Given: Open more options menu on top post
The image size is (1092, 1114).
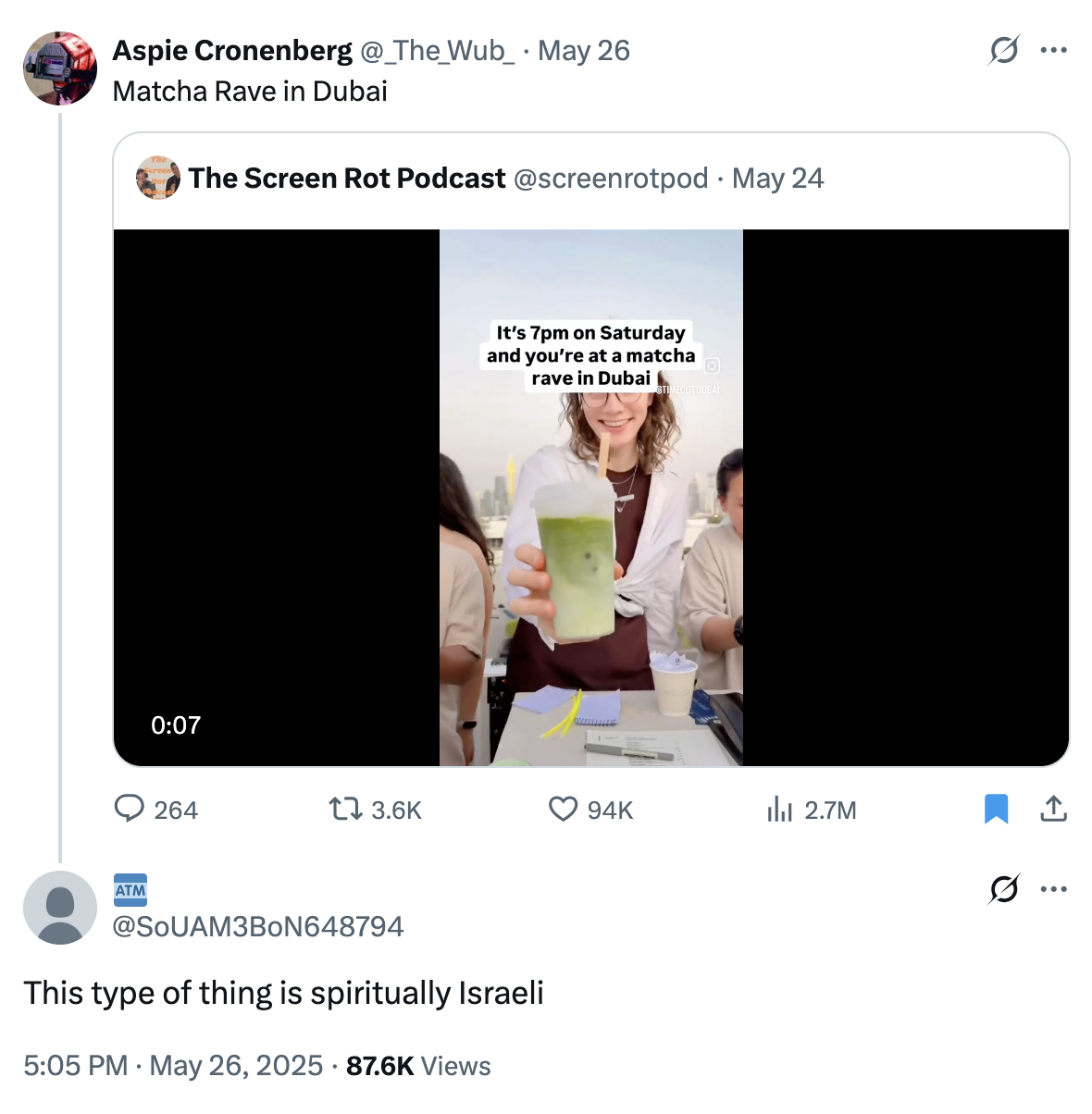Looking at the screenshot, I should 1053,50.
